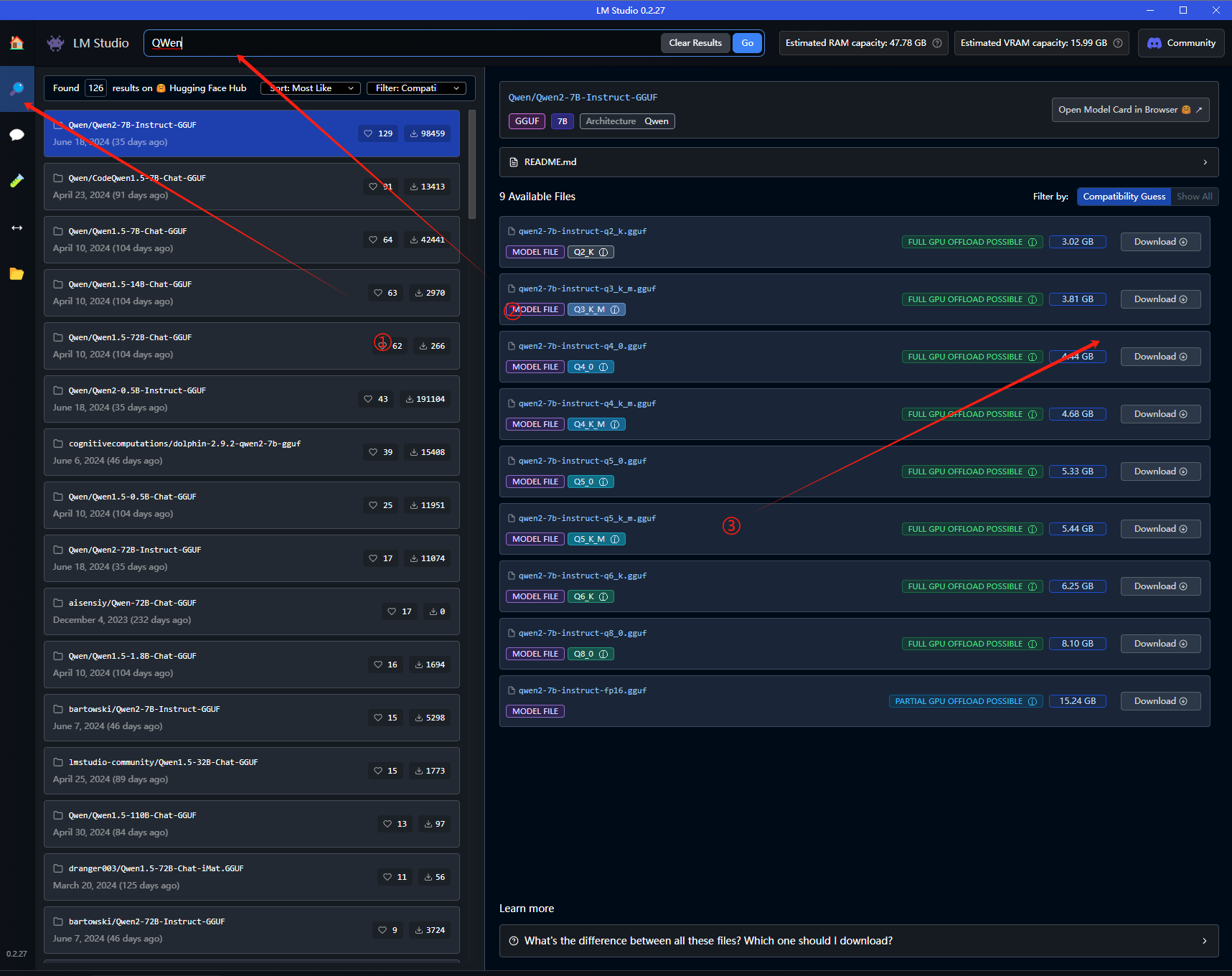Screen dimensions: 1232x976
Task: Expand the README.md section
Action: click(859, 162)
